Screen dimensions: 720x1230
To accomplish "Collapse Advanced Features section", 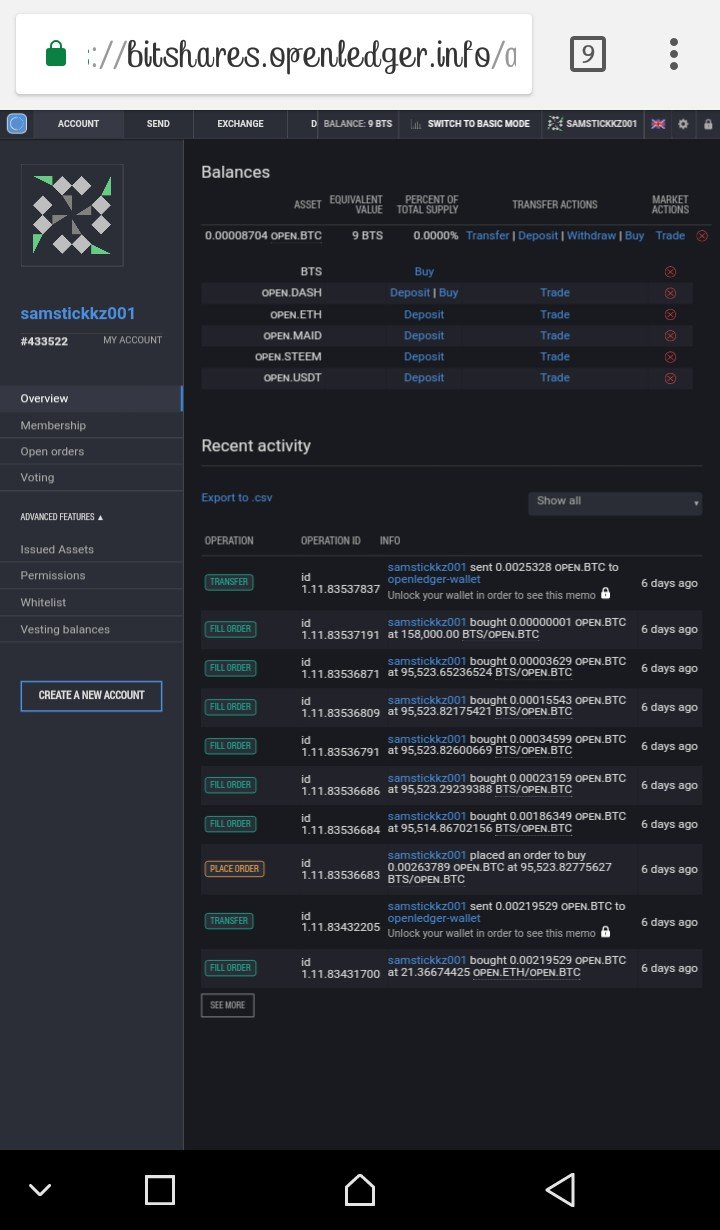I will click(x=62, y=517).
